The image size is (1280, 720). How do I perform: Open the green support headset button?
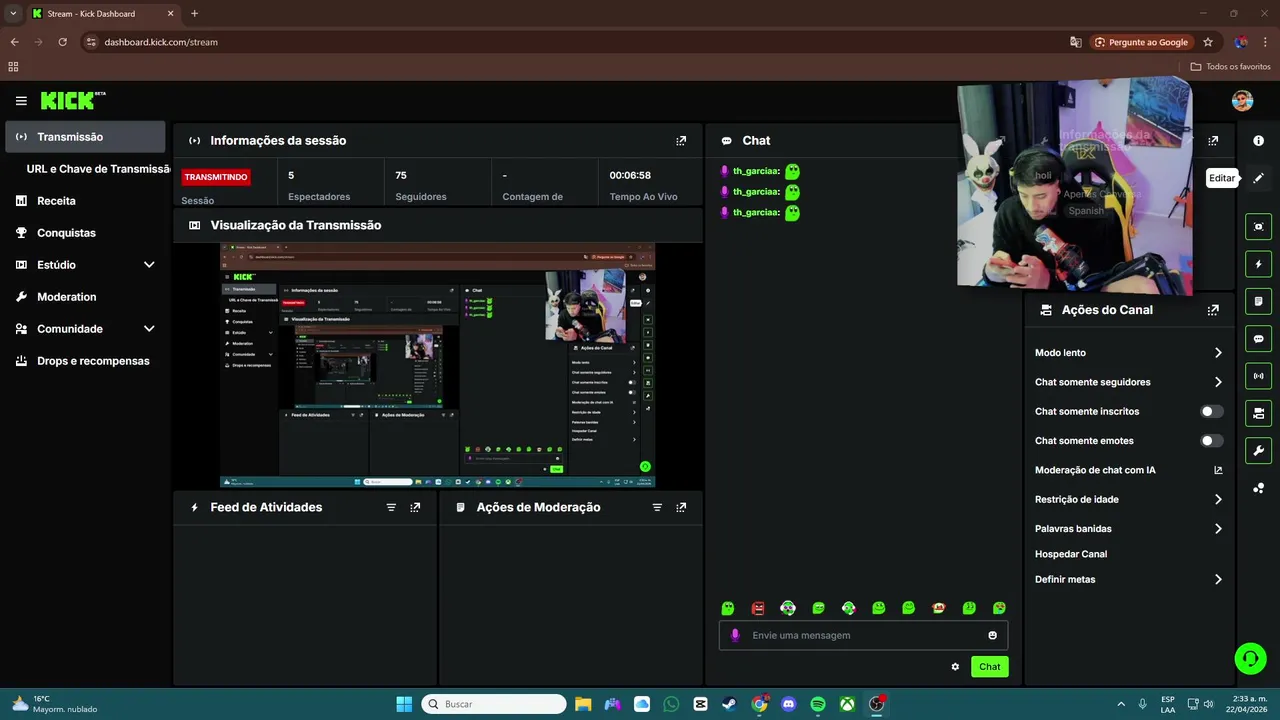click(1250, 658)
